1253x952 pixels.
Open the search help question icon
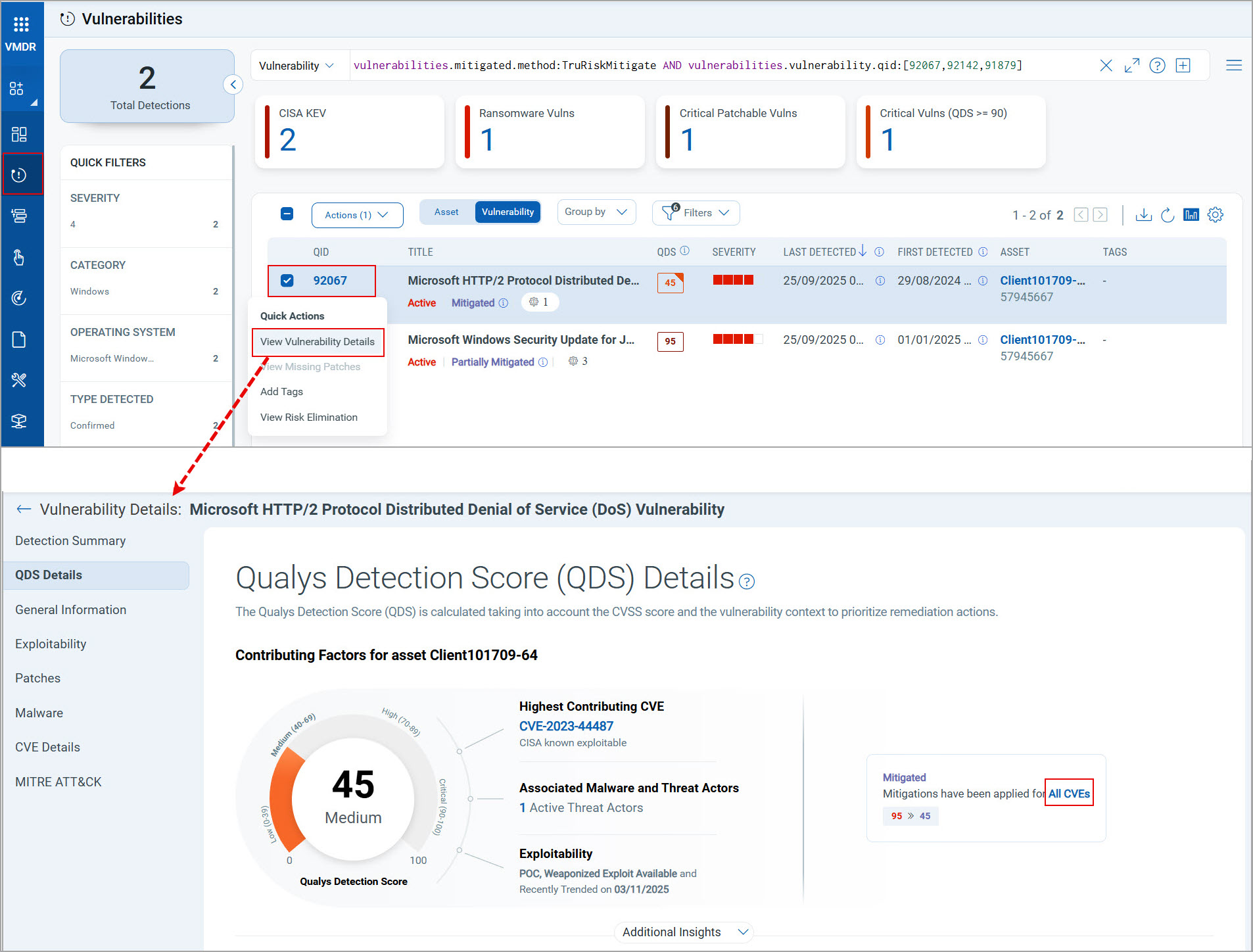click(1157, 66)
